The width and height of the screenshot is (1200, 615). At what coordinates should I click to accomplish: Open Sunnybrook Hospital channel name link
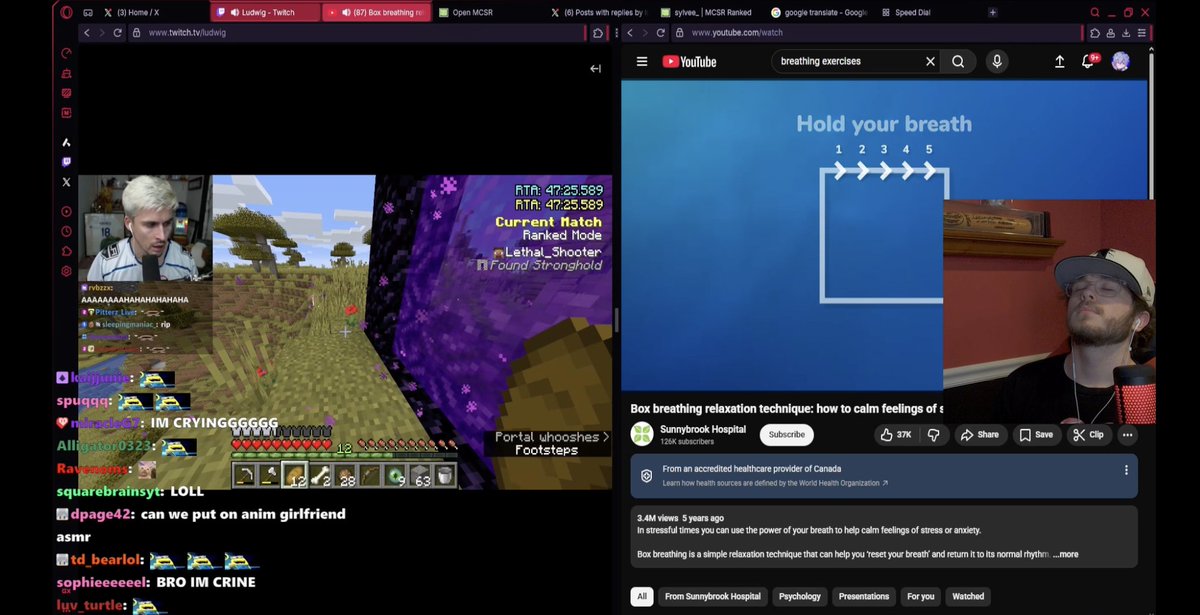click(703, 429)
